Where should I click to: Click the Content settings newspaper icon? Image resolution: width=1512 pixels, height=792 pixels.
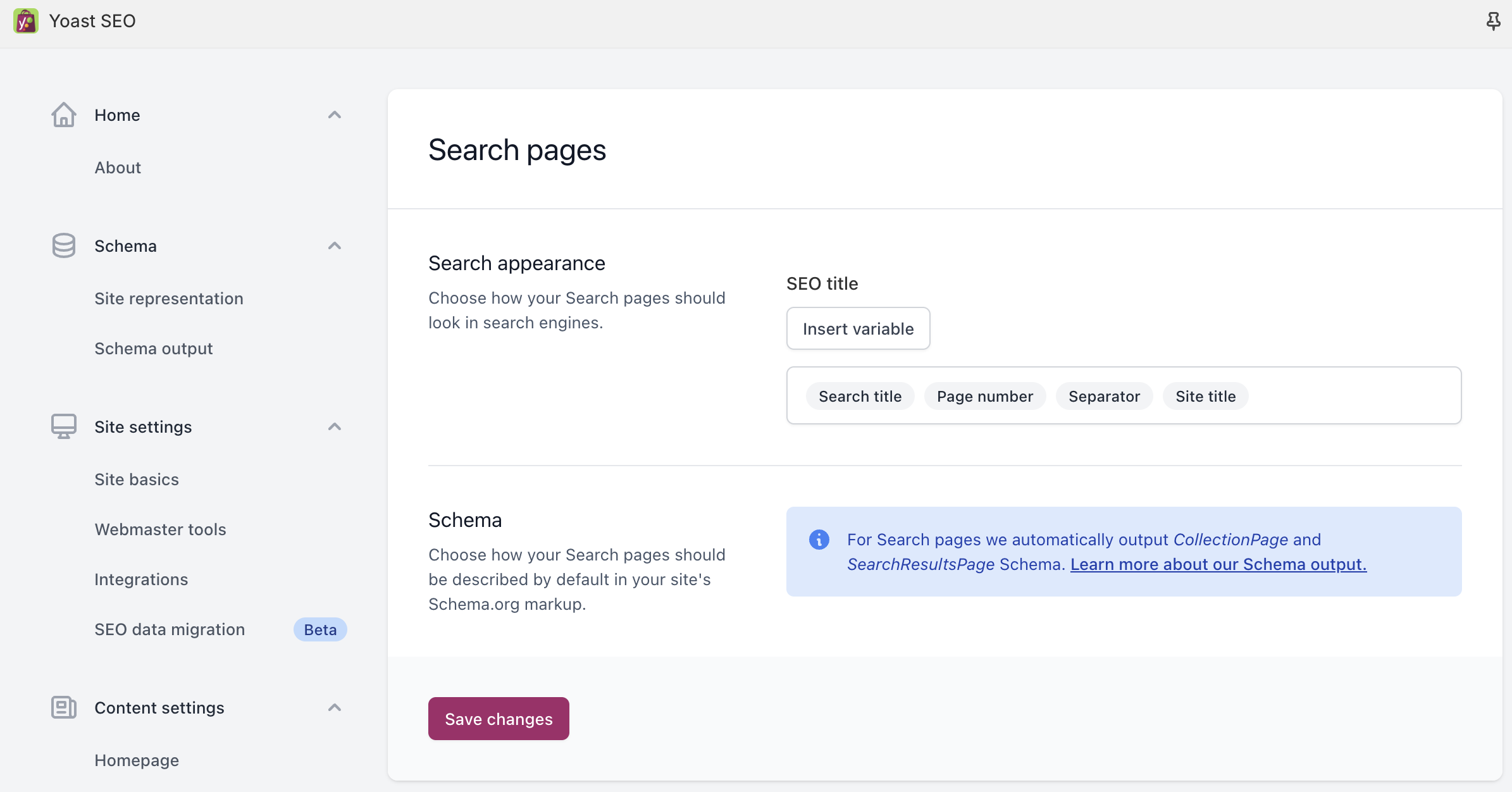64,707
